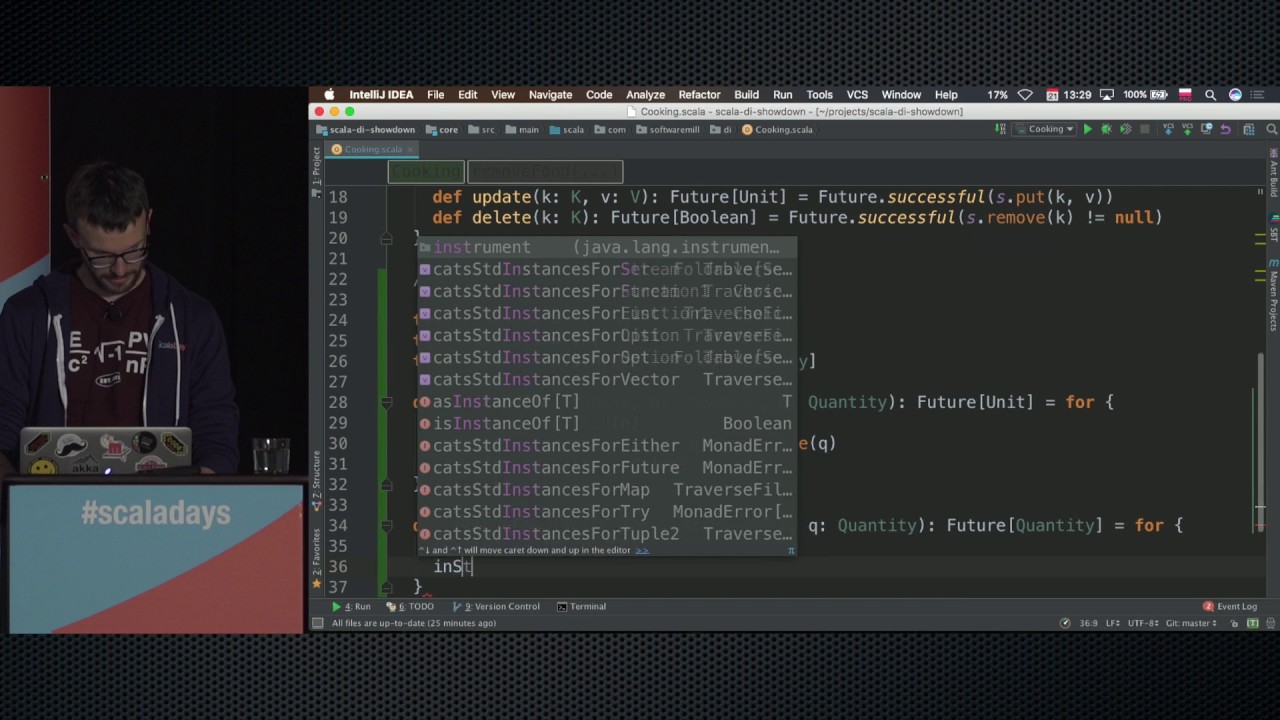This screenshot has width=1280, height=720.
Task: Click the softwaremill breadcrumb folder
Action: pos(669,130)
